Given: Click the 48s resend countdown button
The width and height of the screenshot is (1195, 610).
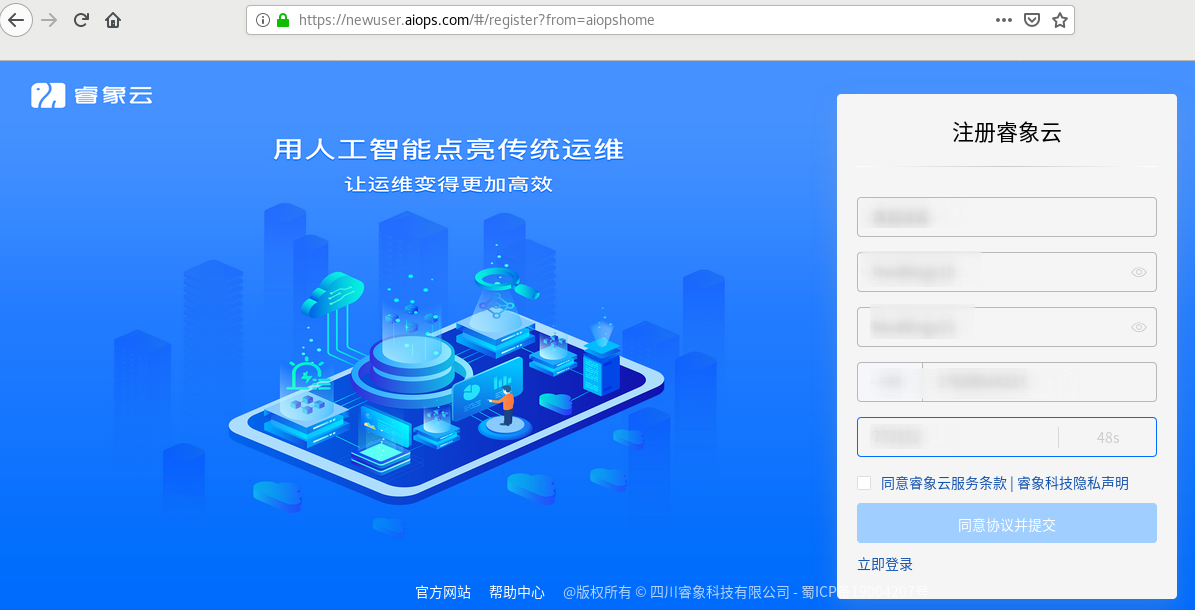Looking at the screenshot, I should click(x=1108, y=438).
